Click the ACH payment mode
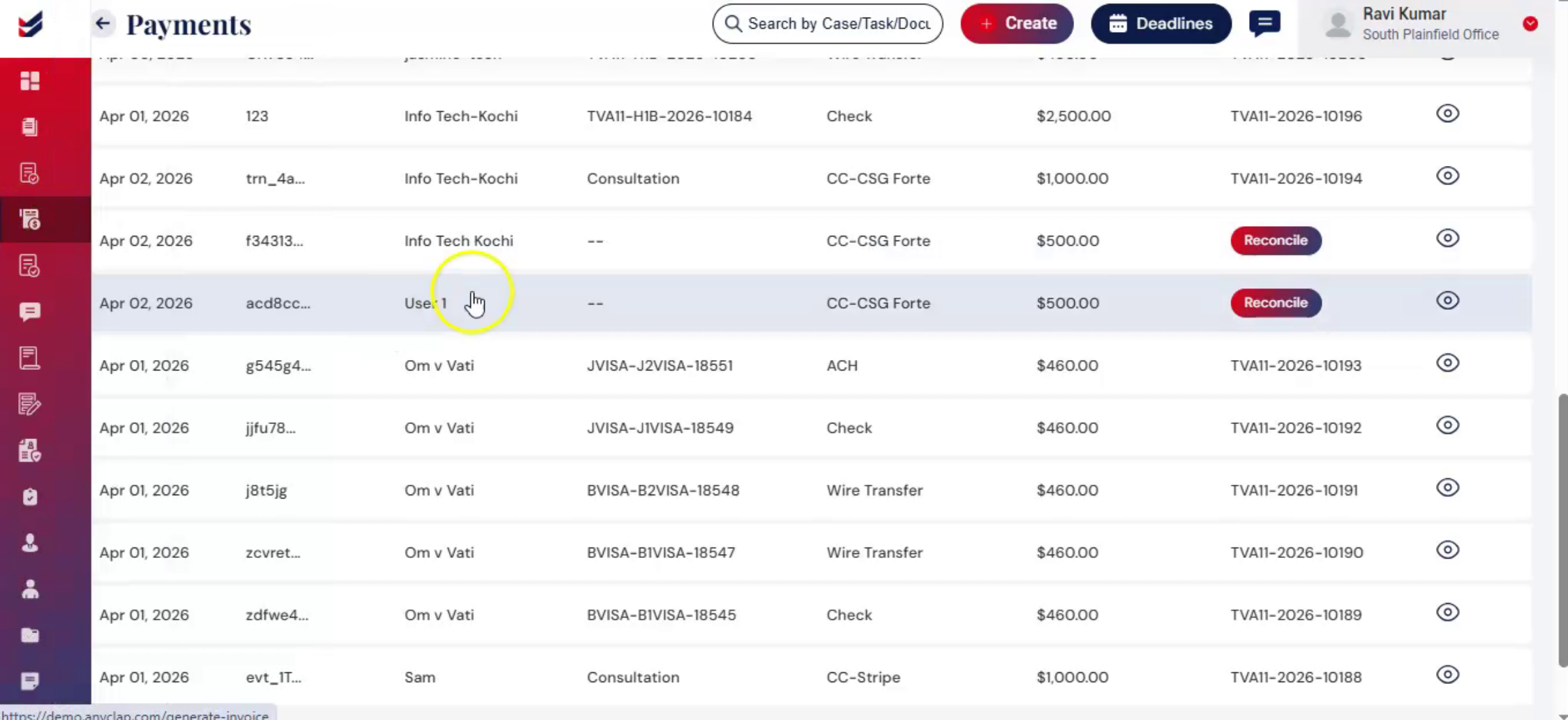The height and width of the screenshot is (720, 1568). pos(841,366)
